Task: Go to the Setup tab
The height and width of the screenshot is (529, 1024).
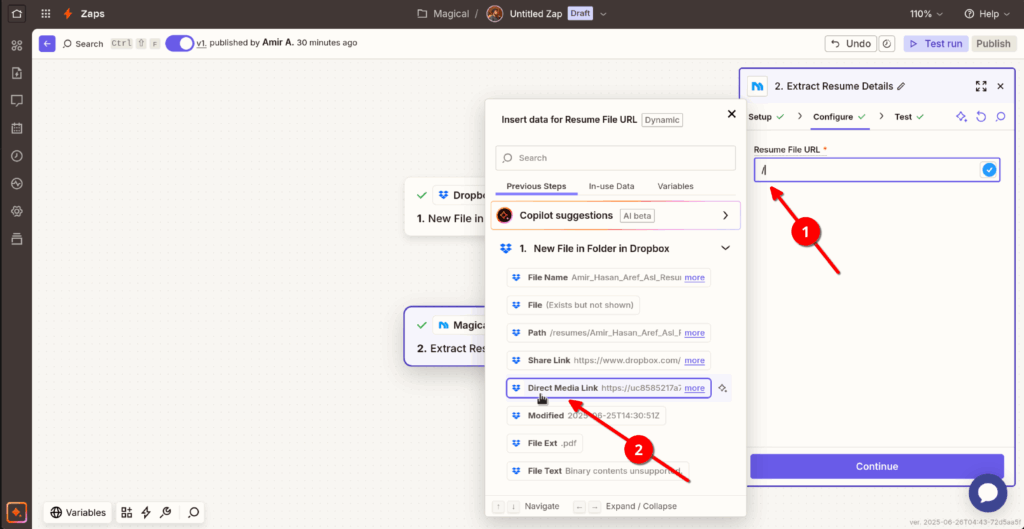Action: 766,117
